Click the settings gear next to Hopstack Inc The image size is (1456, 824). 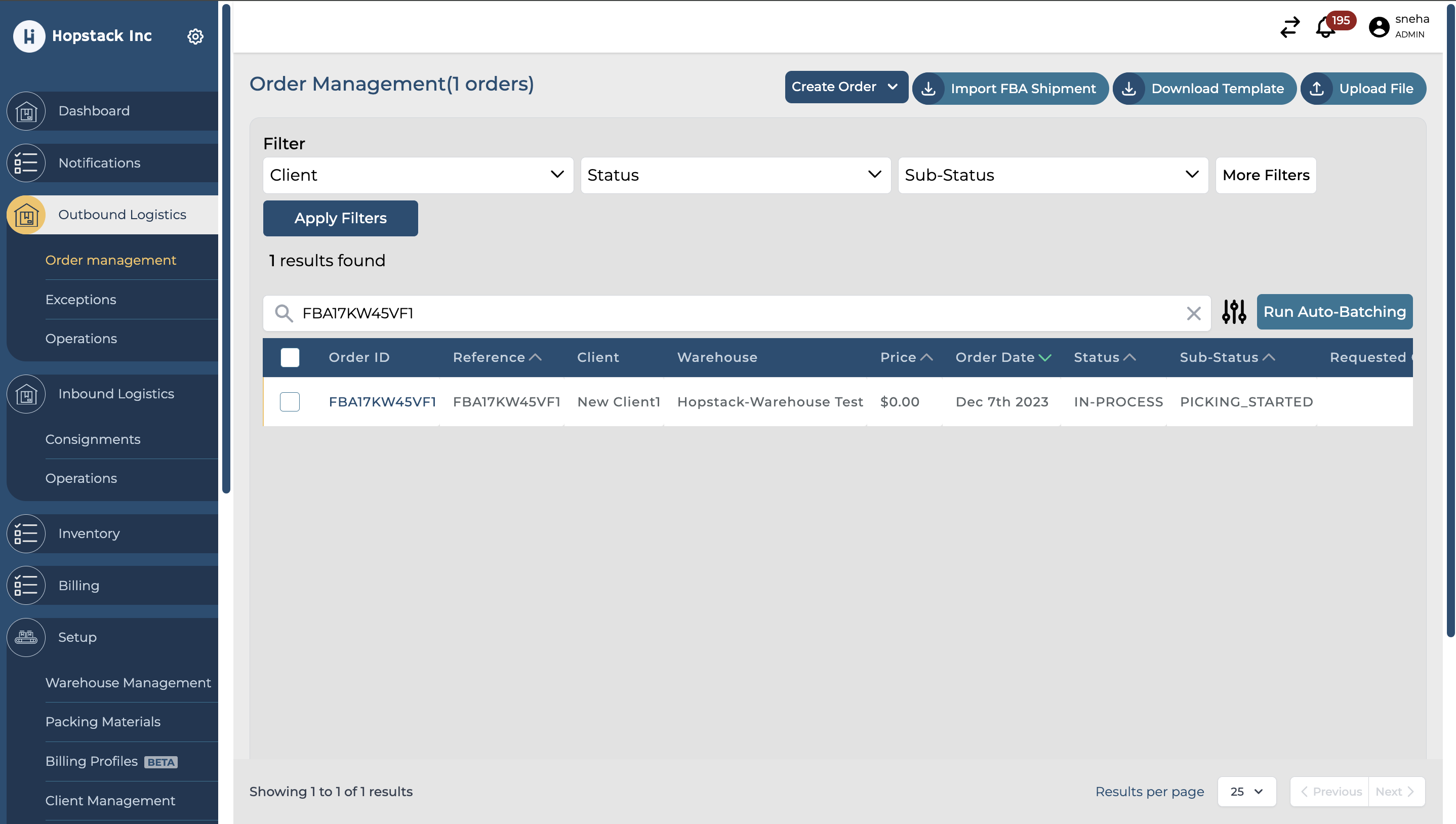(x=195, y=36)
